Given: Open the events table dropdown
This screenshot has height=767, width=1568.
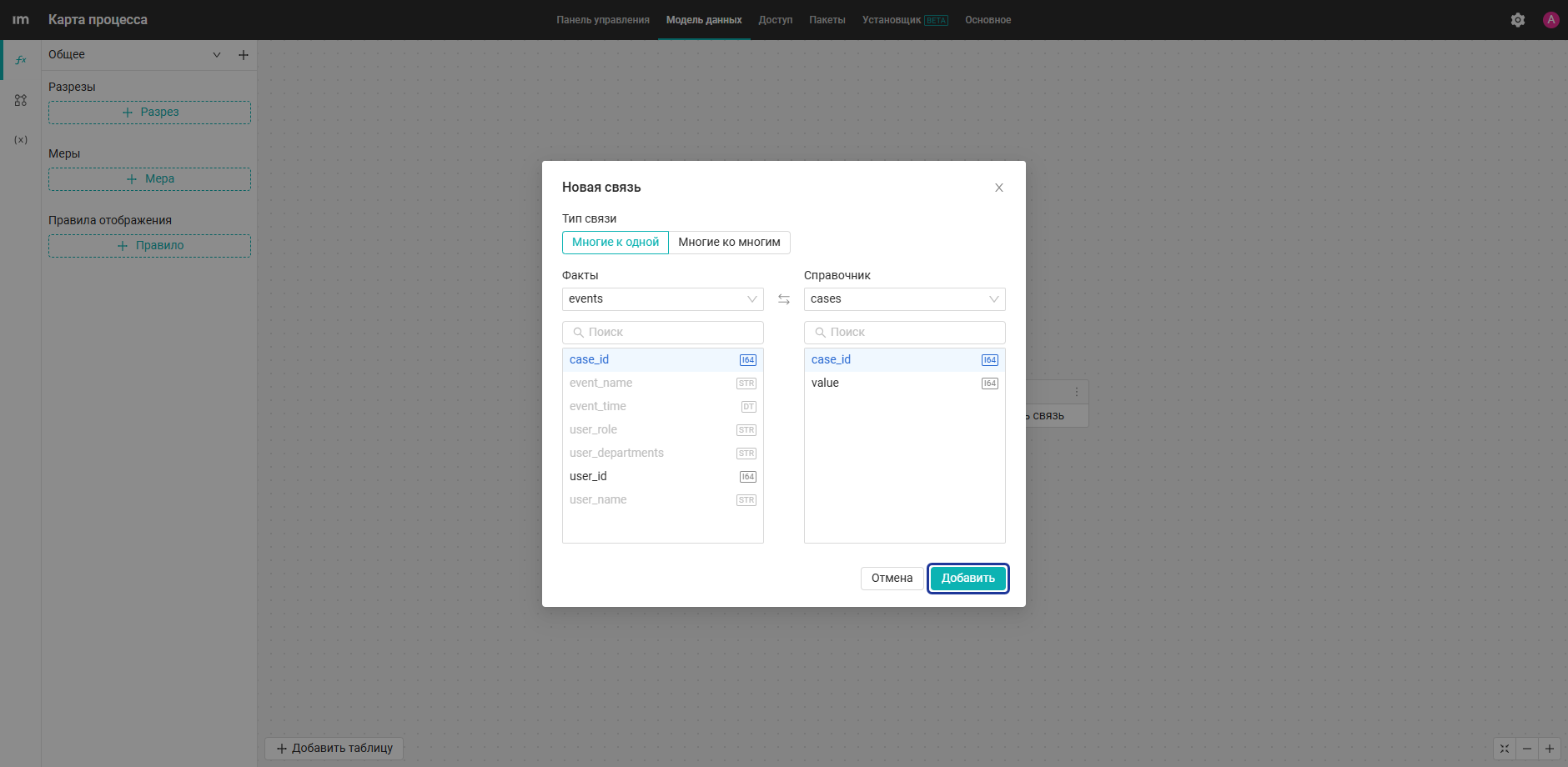Looking at the screenshot, I should [x=663, y=299].
